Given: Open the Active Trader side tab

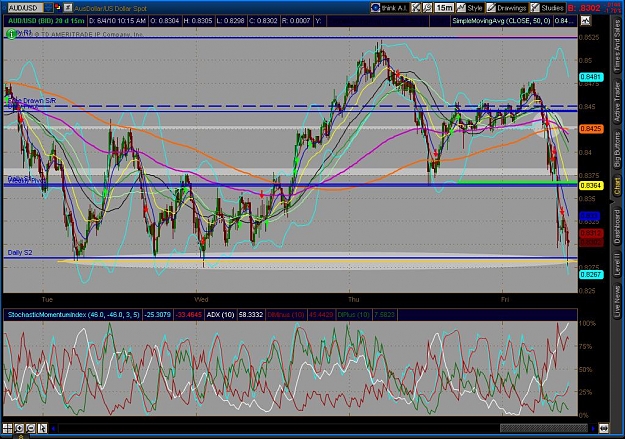Looking at the screenshot, I should pyautogui.click(x=617, y=101).
